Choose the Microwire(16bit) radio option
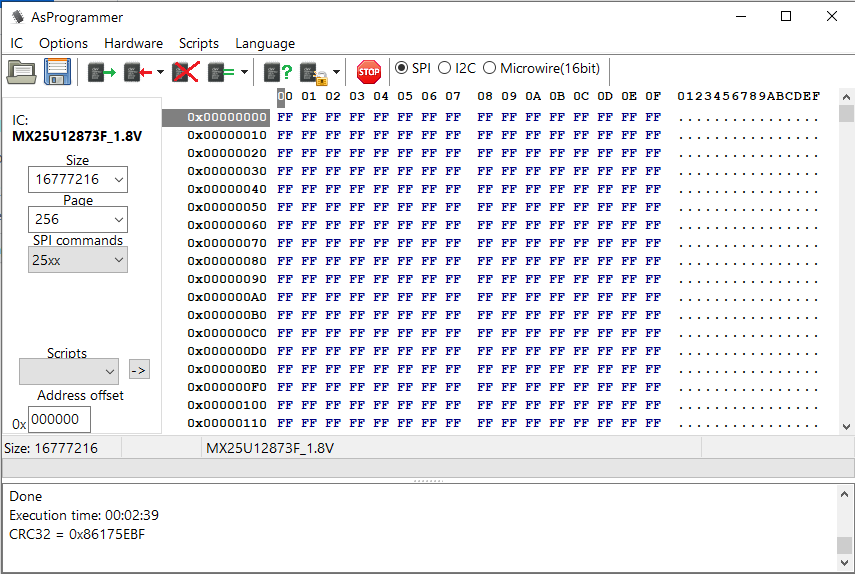This screenshot has height=574, width=855. (490, 69)
